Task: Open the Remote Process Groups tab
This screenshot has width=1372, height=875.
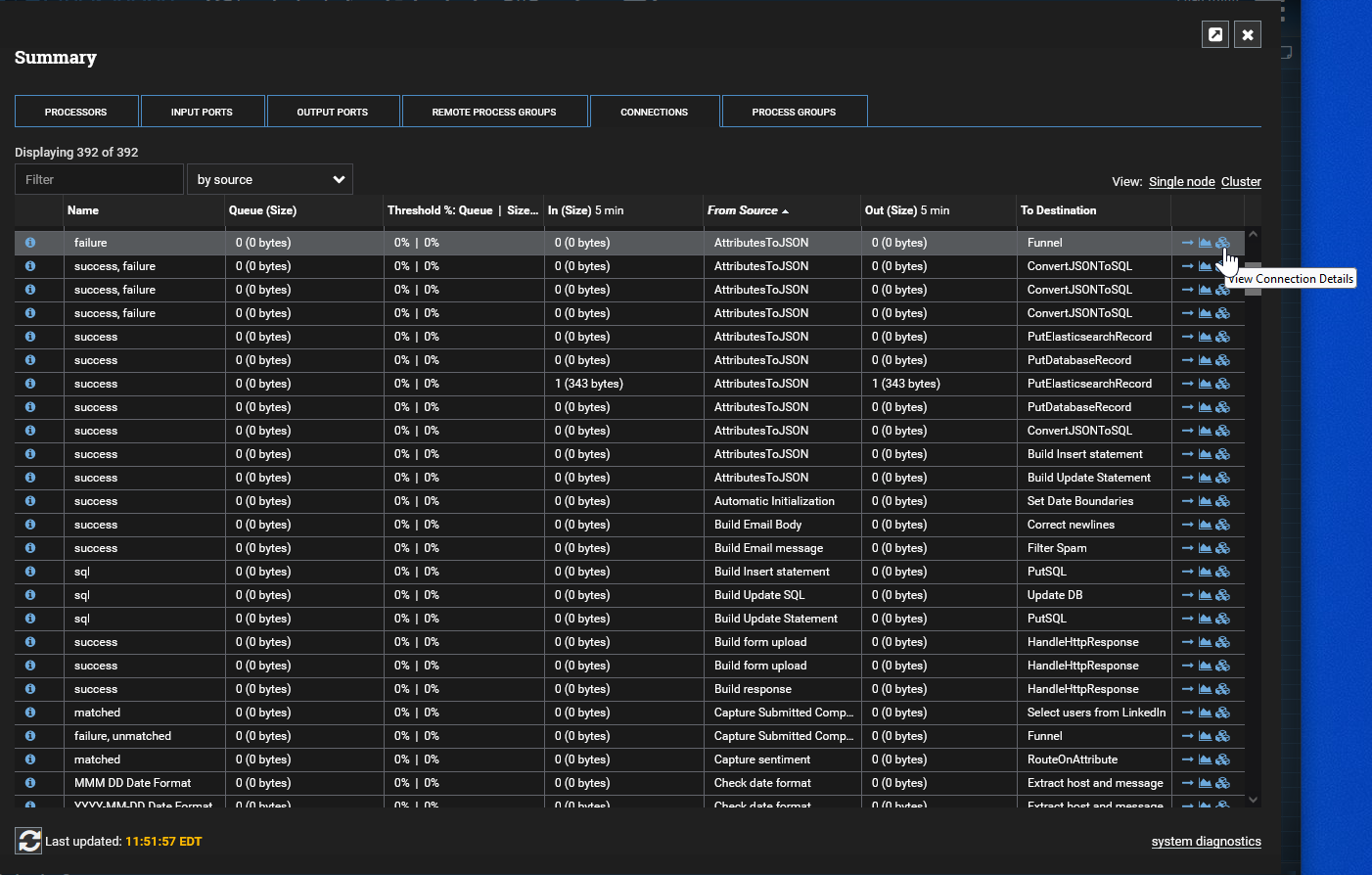Action: [x=494, y=112]
